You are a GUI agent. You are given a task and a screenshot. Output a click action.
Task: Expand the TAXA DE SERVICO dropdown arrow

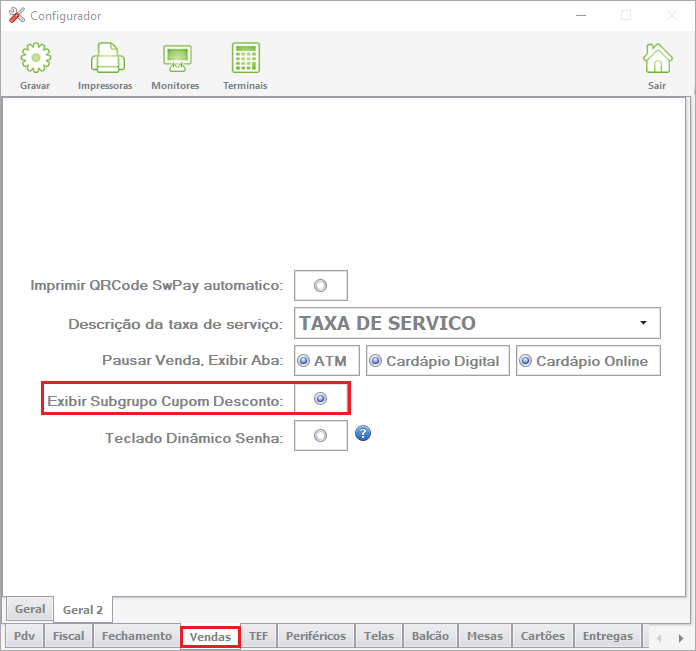pyautogui.click(x=643, y=323)
